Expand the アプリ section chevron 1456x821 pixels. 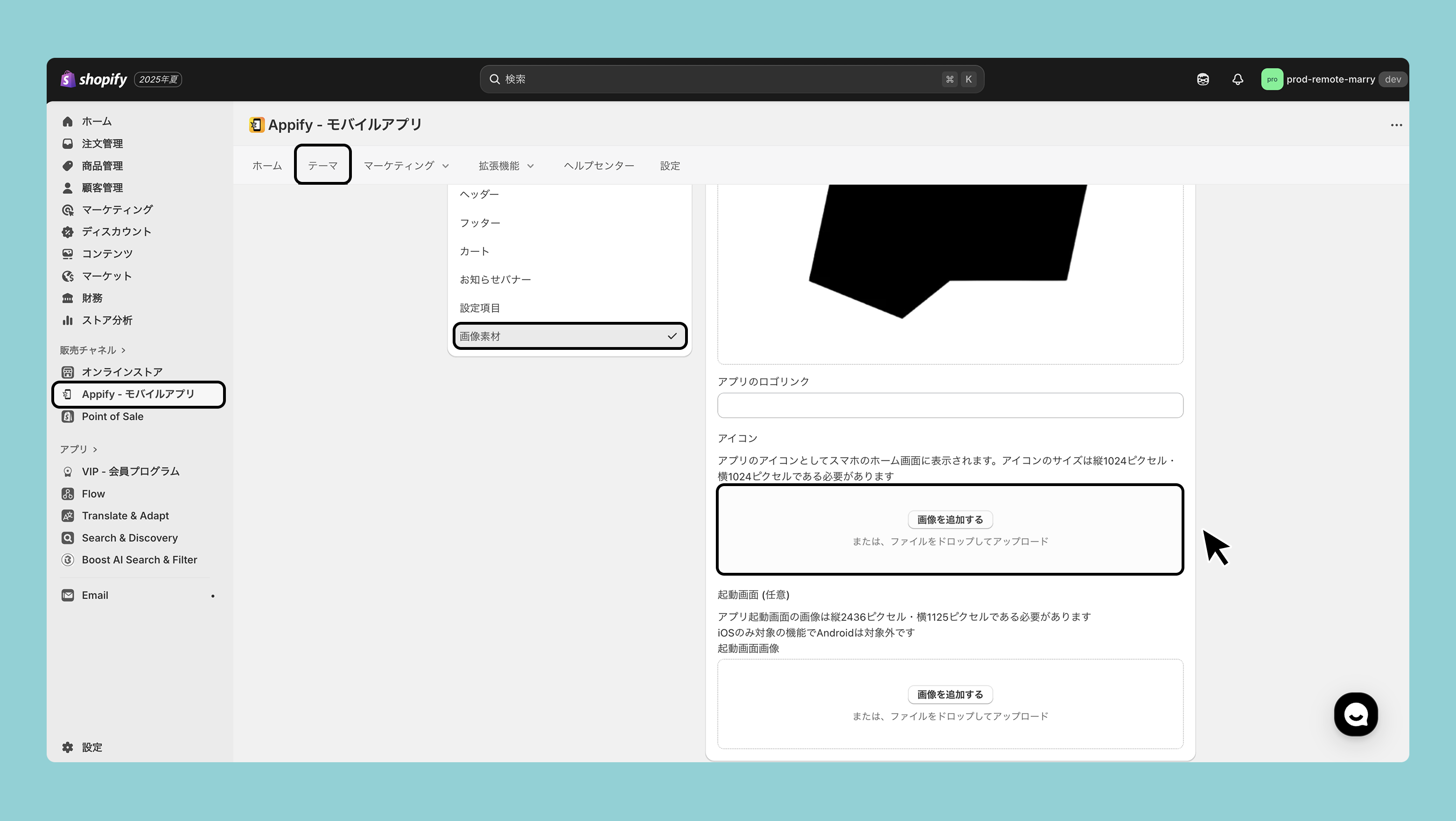point(95,449)
